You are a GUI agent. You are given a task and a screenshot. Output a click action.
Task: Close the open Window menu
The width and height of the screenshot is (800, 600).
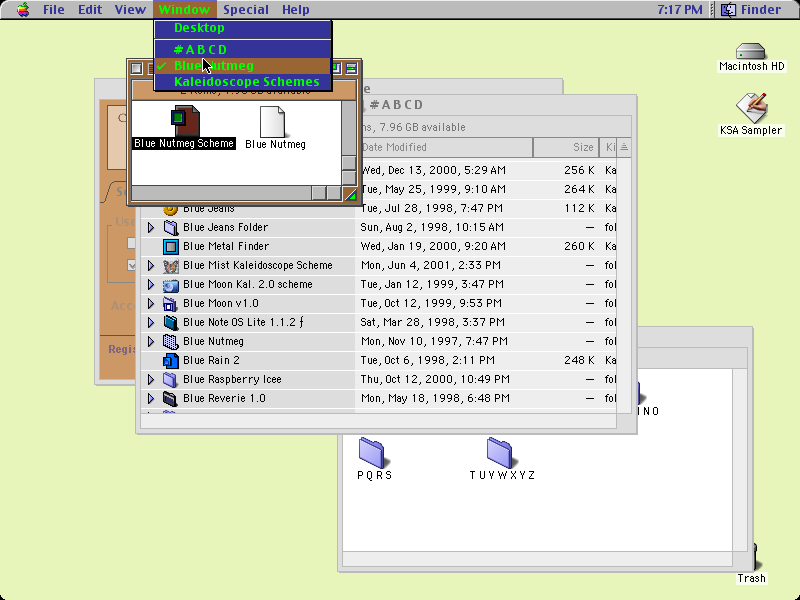point(184,9)
